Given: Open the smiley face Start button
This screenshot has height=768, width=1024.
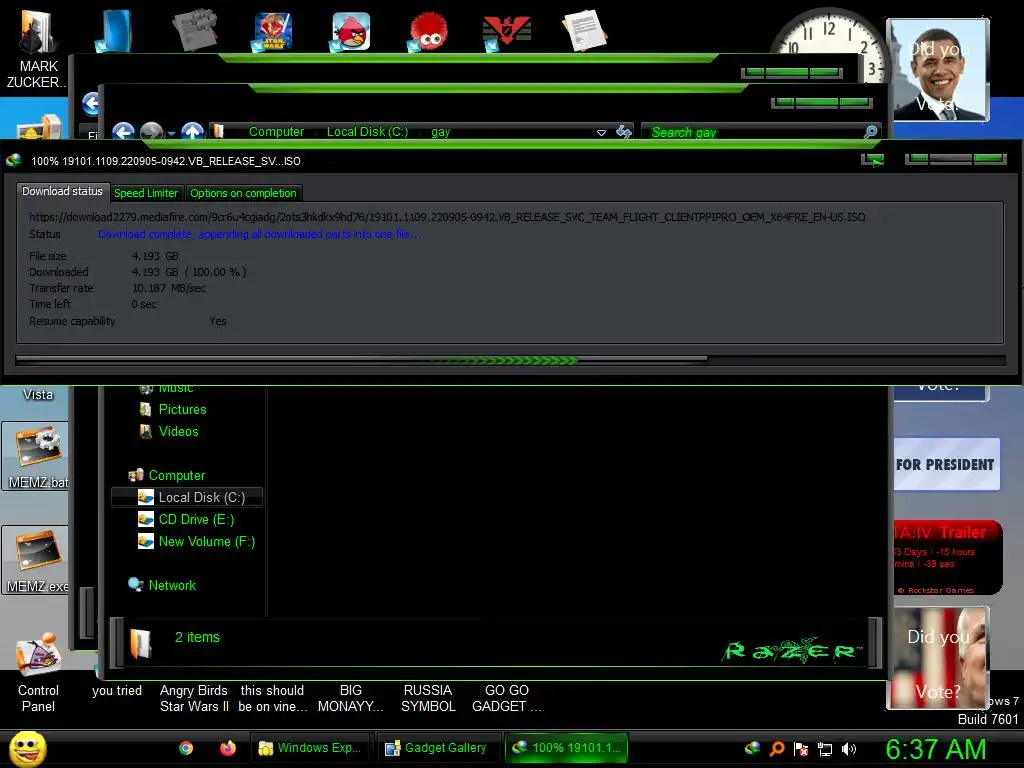Looking at the screenshot, I should [x=27, y=748].
